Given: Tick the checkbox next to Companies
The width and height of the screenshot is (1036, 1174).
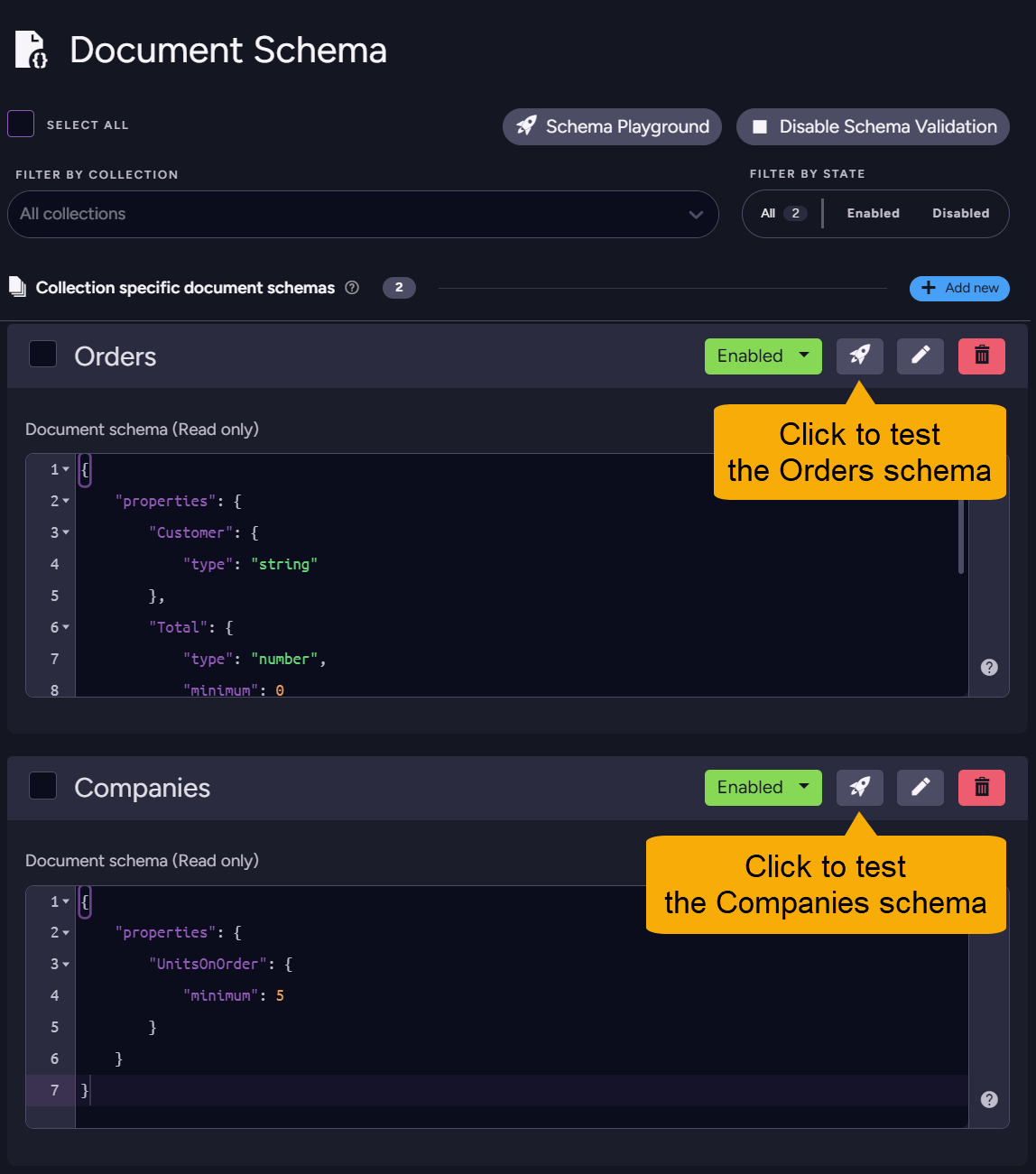Looking at the screenshot, I should tap(42, 785).
